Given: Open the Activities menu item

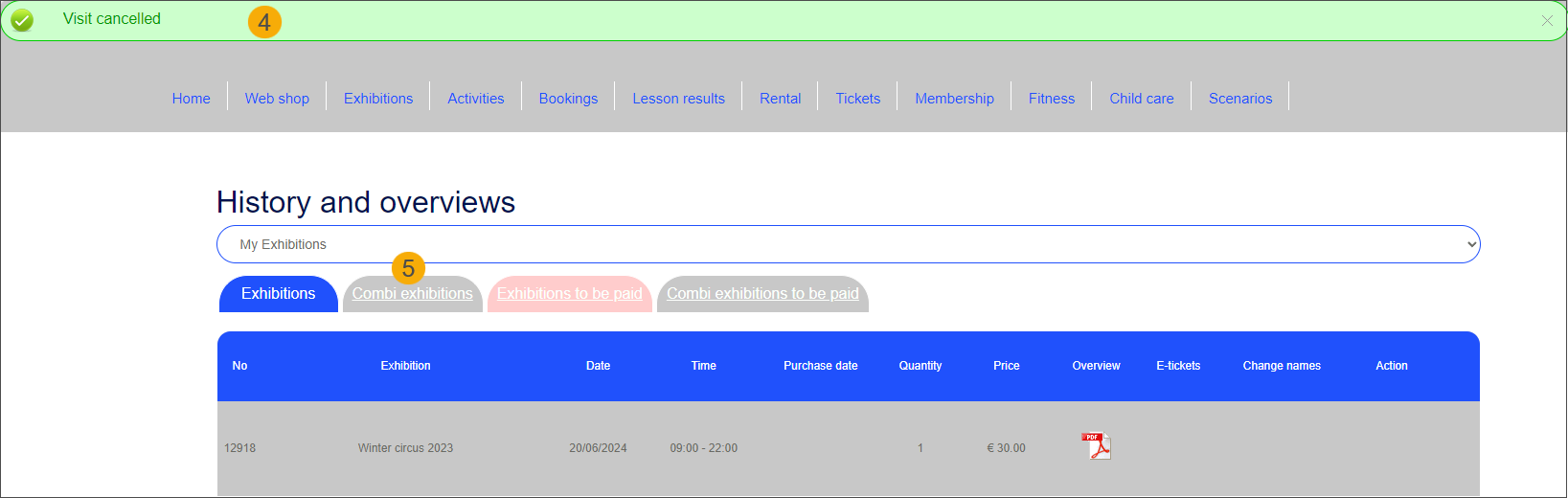Looking at the screenshot, I should click(475, 99).
